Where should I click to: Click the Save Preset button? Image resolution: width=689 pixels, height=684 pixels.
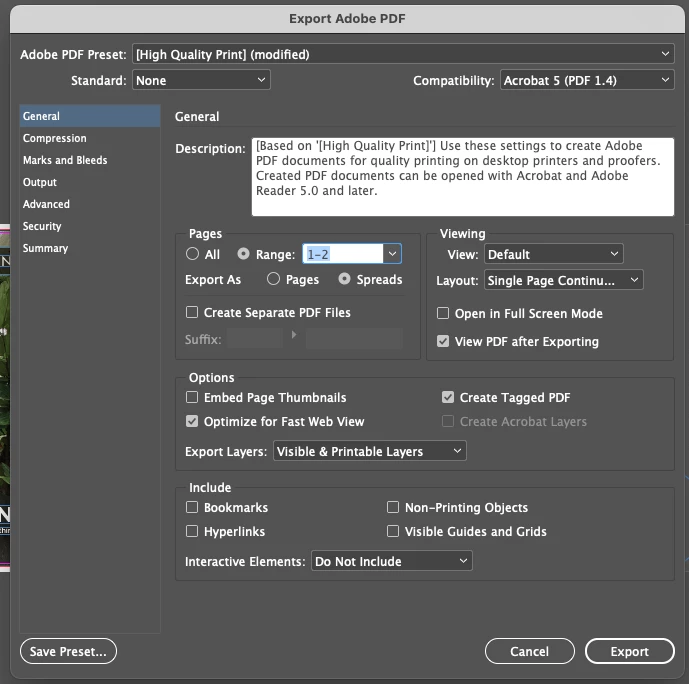68,651
